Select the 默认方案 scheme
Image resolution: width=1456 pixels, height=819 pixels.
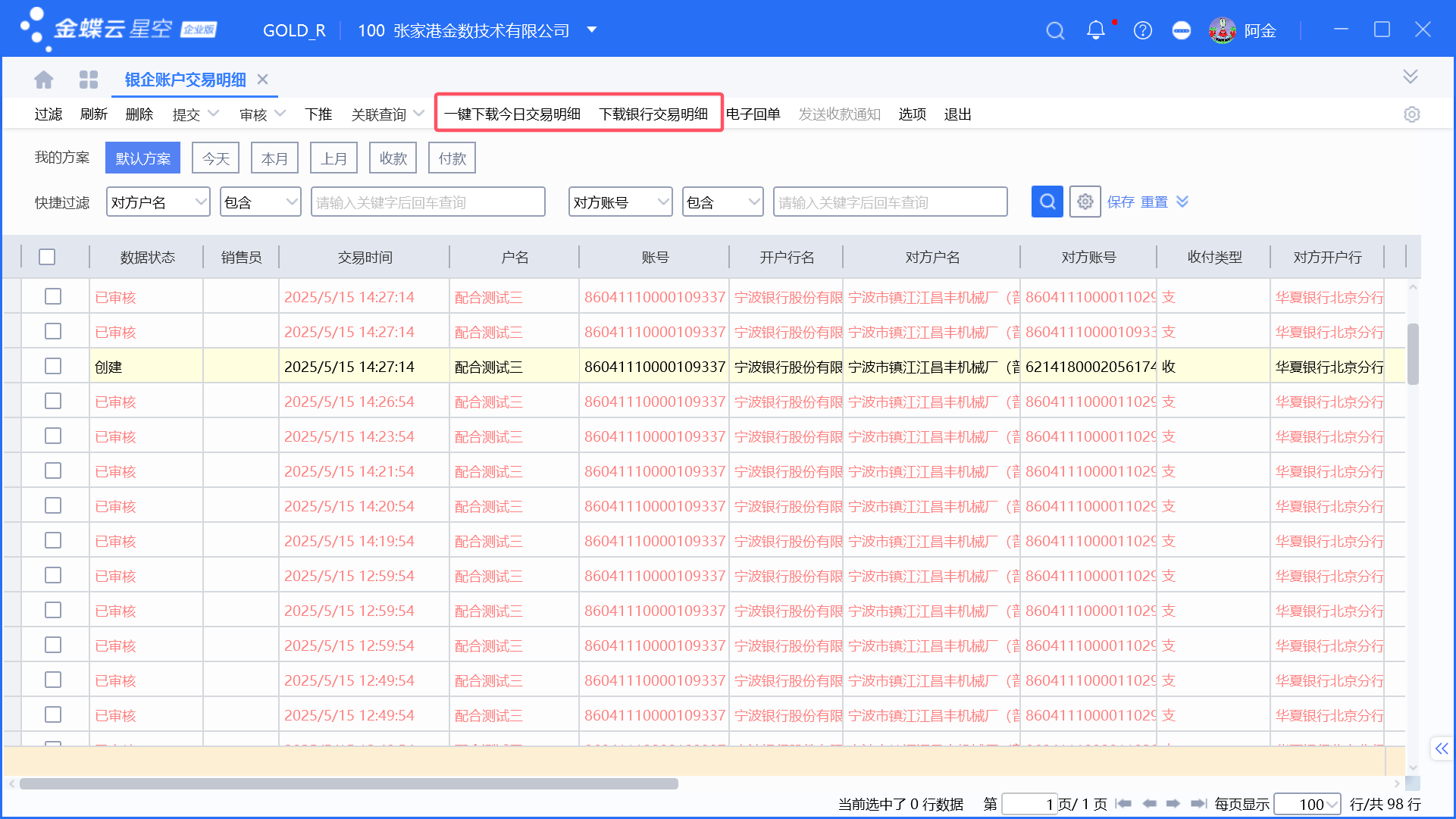click(142, 158)
